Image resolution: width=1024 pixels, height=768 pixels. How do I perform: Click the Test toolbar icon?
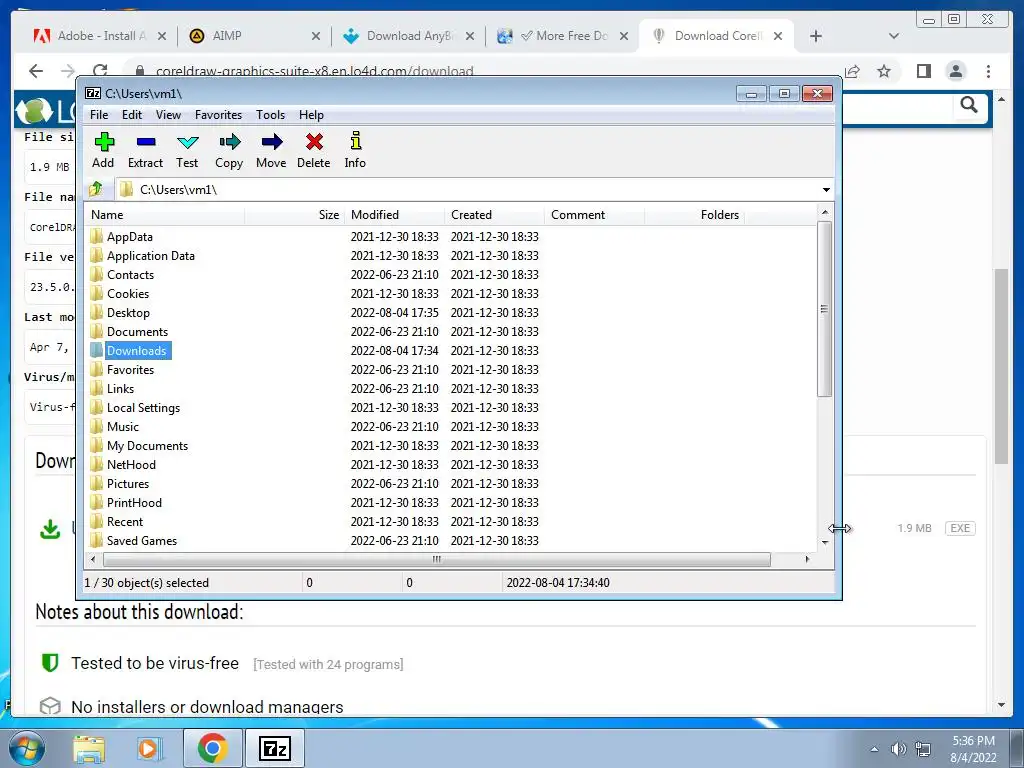click(187, 150)
